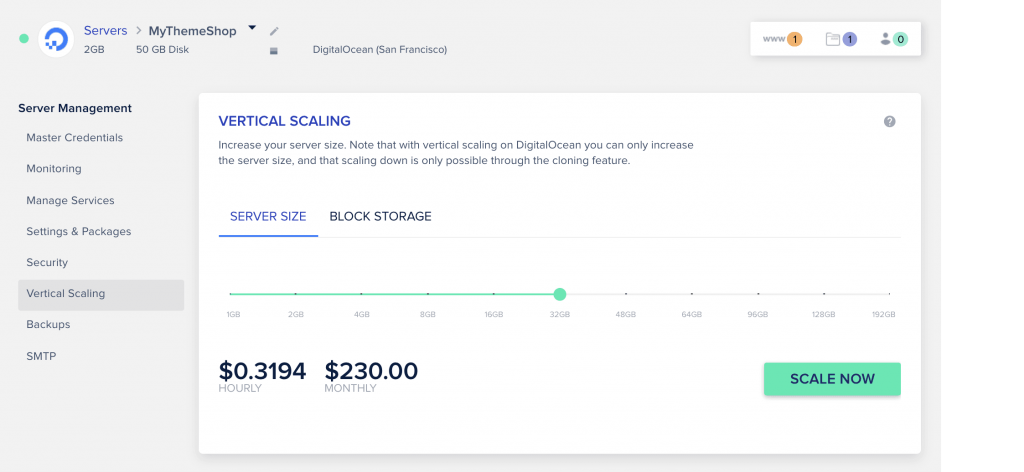This screenshot has height=472, width=1024.
Task: Go to Servers breadcrumb link
Action: click(105, 31)
